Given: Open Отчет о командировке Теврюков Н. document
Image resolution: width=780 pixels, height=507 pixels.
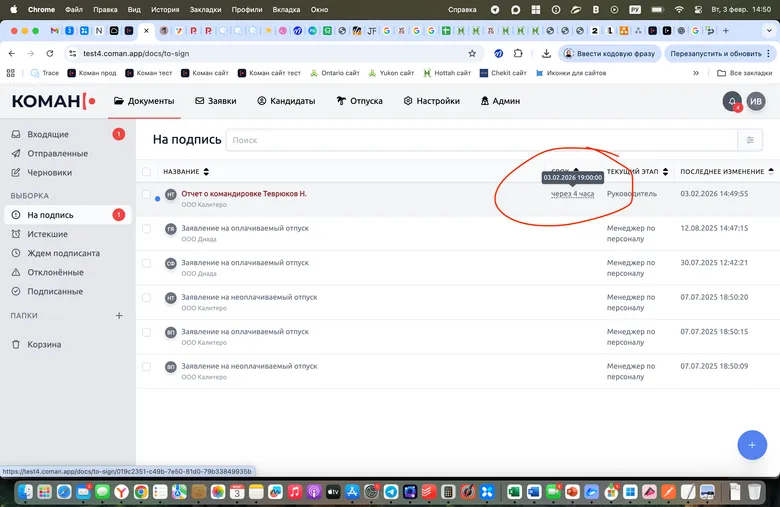Looking at the screenshot, I should [x=243, y=193].
